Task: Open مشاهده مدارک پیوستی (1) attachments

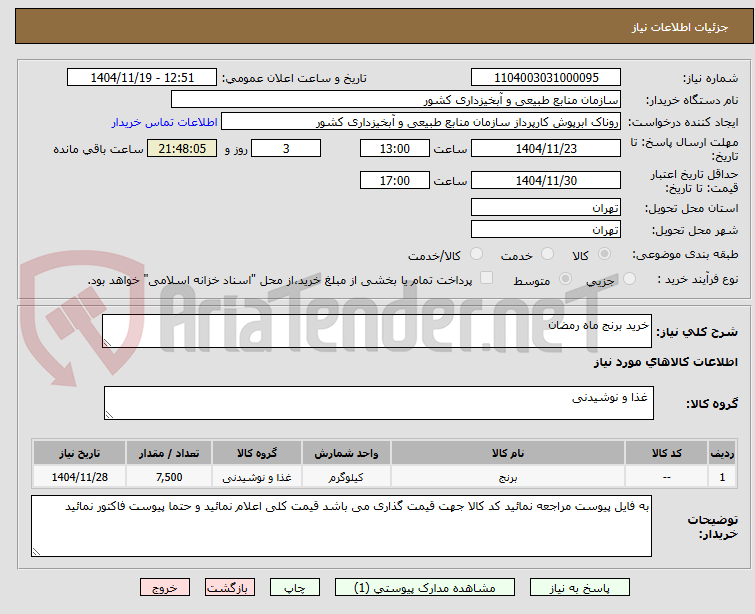Action: (425, 588)
